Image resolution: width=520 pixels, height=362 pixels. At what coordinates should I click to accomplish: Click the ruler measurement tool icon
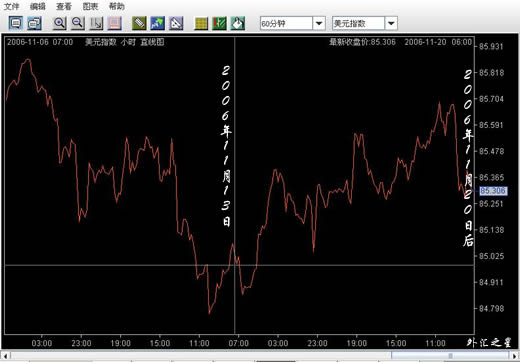(139, 23)
